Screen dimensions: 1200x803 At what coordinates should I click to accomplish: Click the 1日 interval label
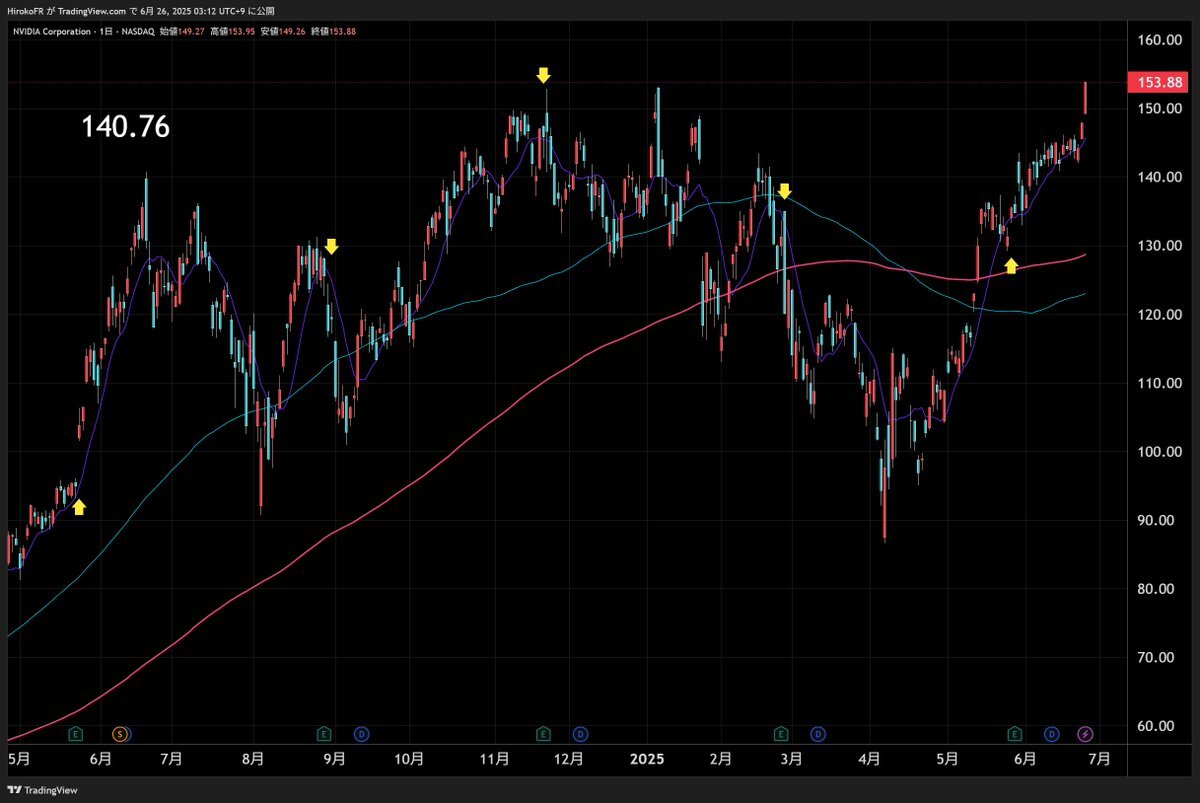tap(104, 31)
